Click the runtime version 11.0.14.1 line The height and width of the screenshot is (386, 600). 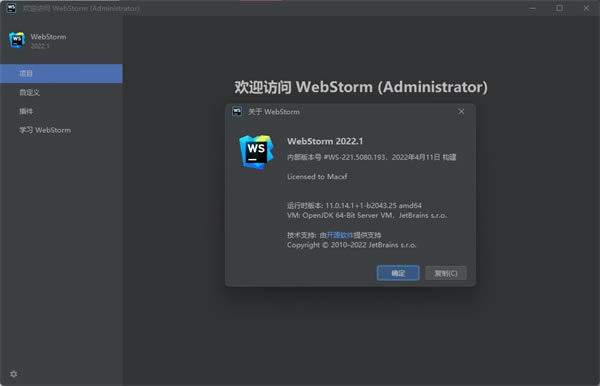[x=354, y=205]
